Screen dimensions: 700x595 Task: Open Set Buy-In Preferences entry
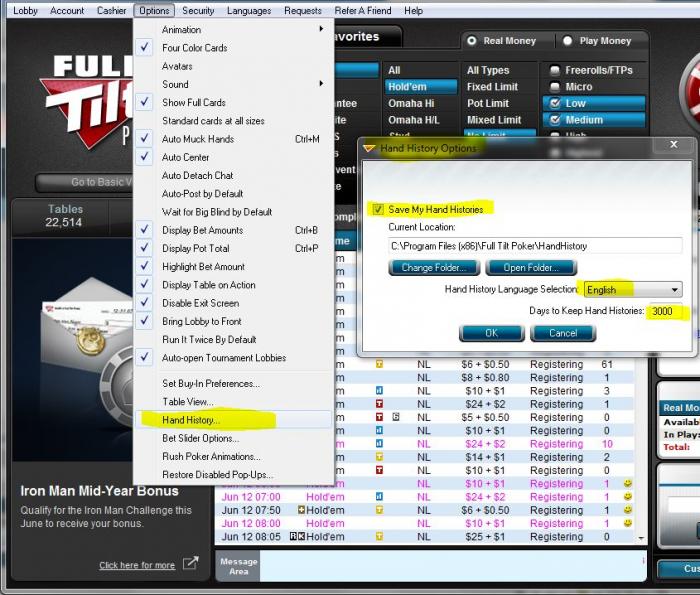pos(234,383)
